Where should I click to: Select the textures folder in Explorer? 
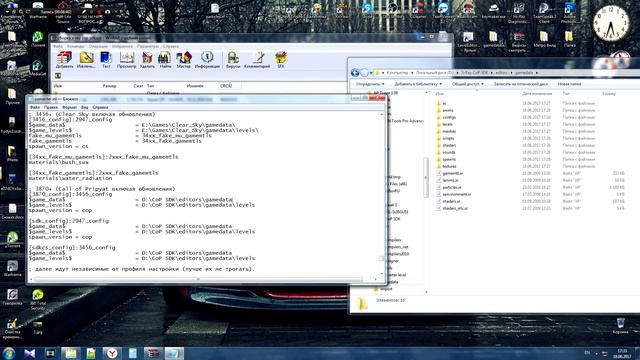coord(449,167)
